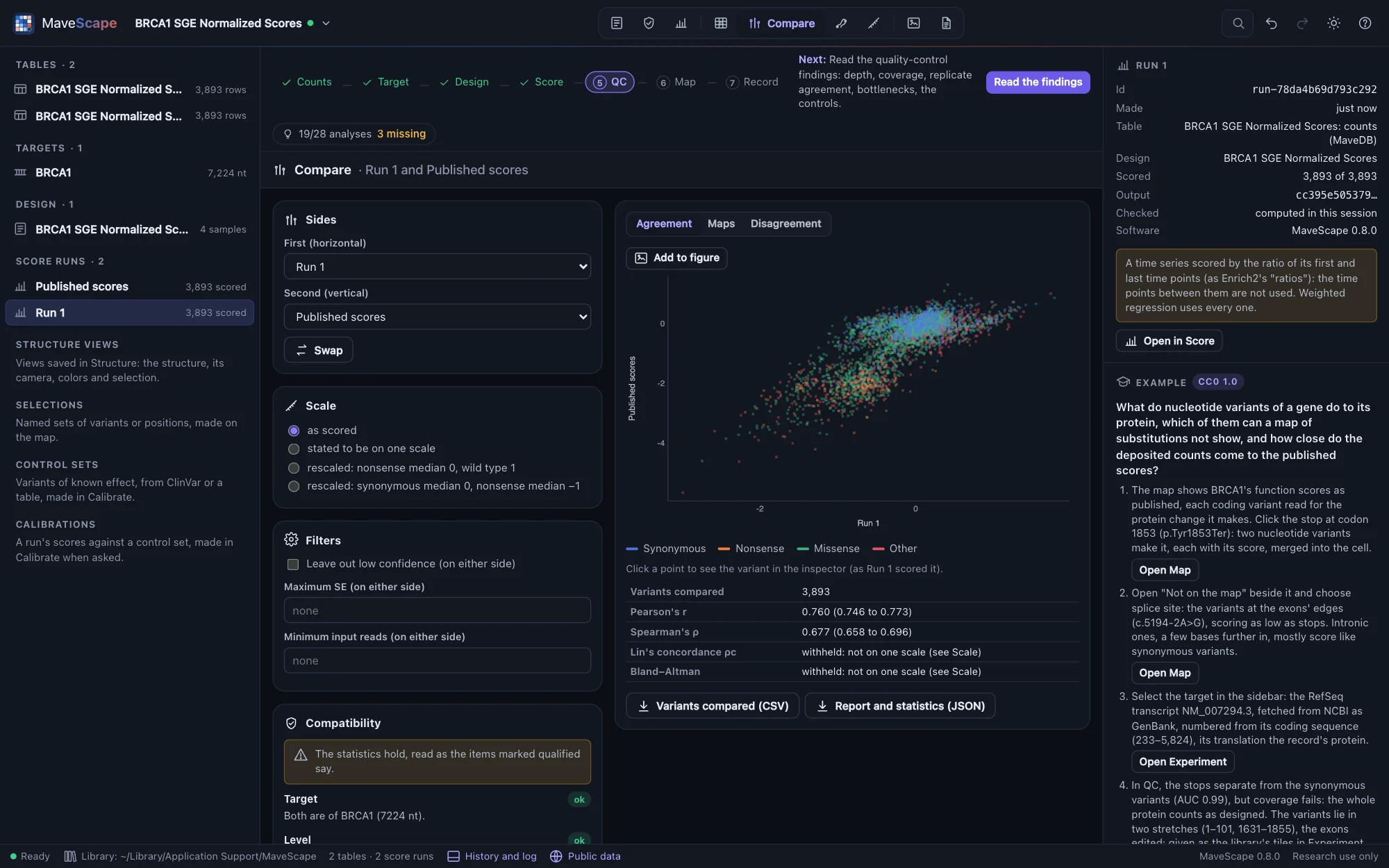Click the MaveScape logo icon
The height and width of the screenshot is (868, 1389).
pyautogui.click(x=24, y=23)
